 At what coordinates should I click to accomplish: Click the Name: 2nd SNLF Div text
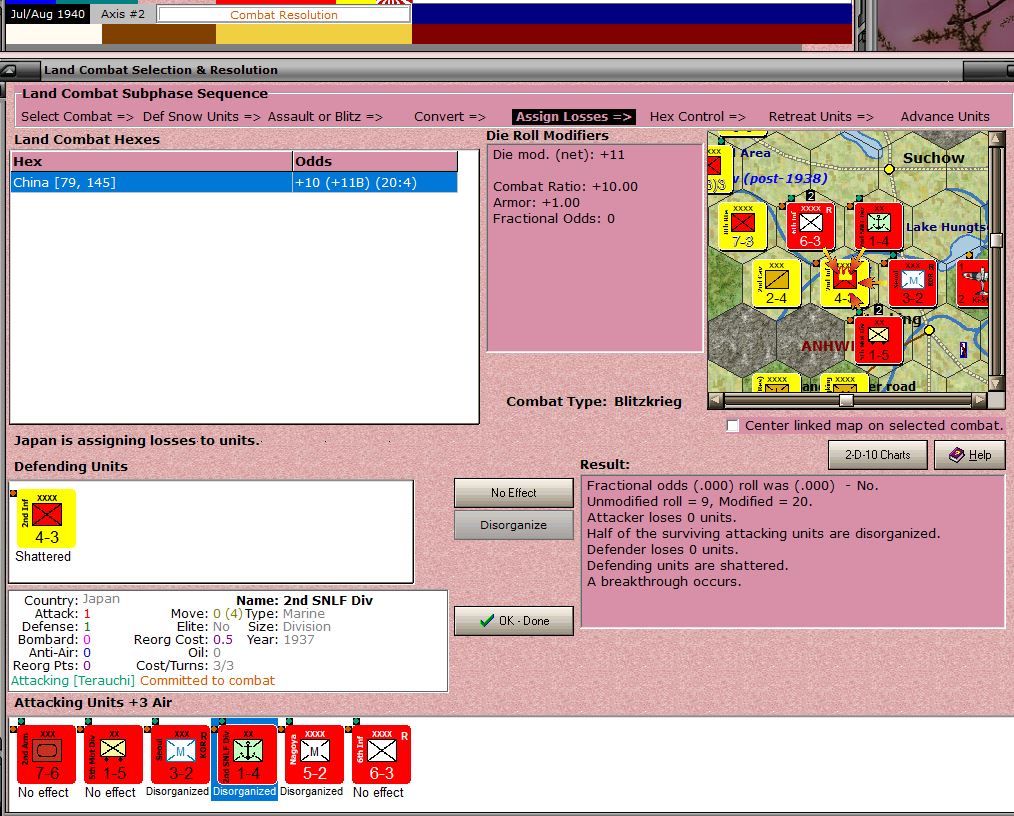tap(305, 601)
